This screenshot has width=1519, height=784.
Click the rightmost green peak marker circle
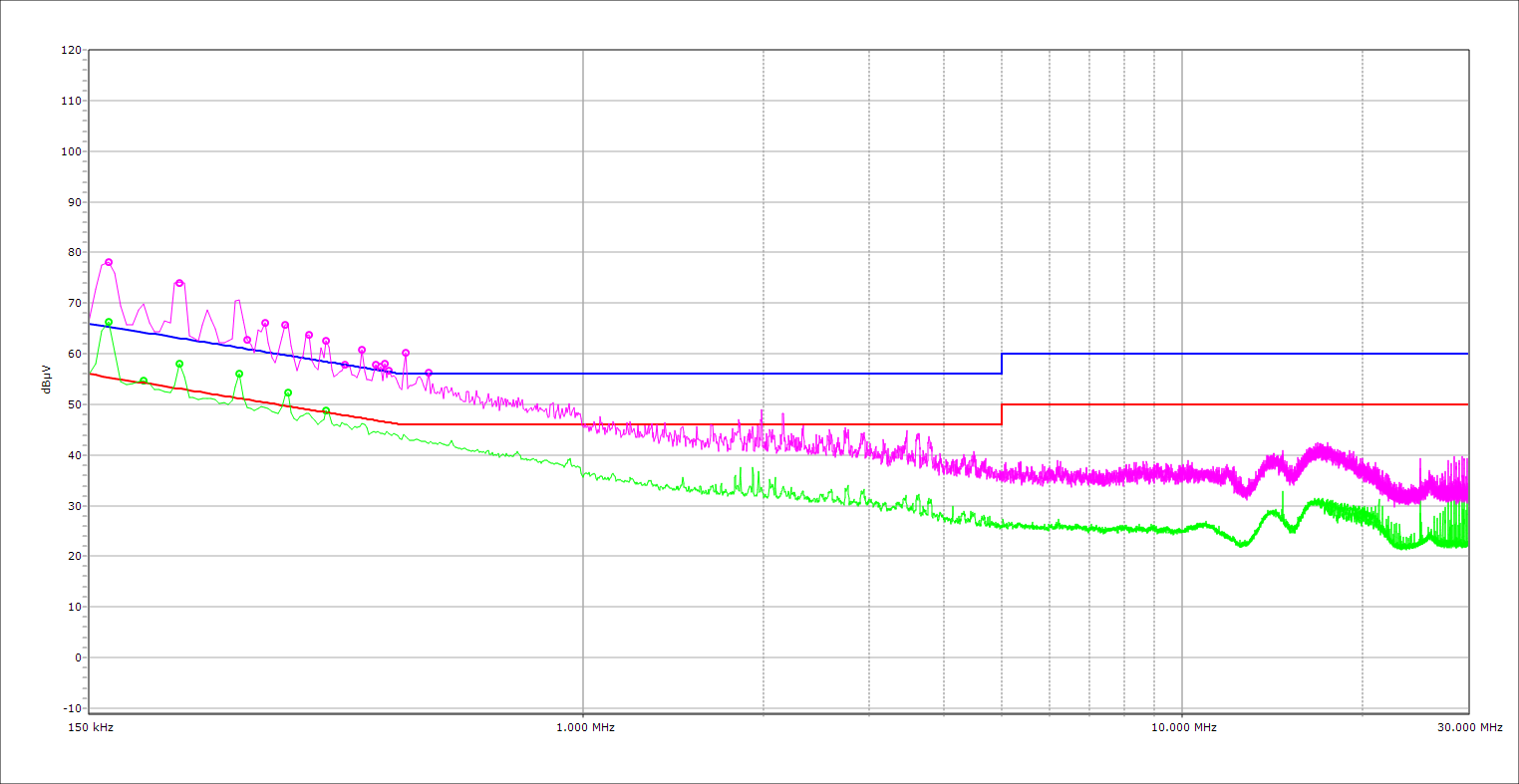[x=326, y=410]
